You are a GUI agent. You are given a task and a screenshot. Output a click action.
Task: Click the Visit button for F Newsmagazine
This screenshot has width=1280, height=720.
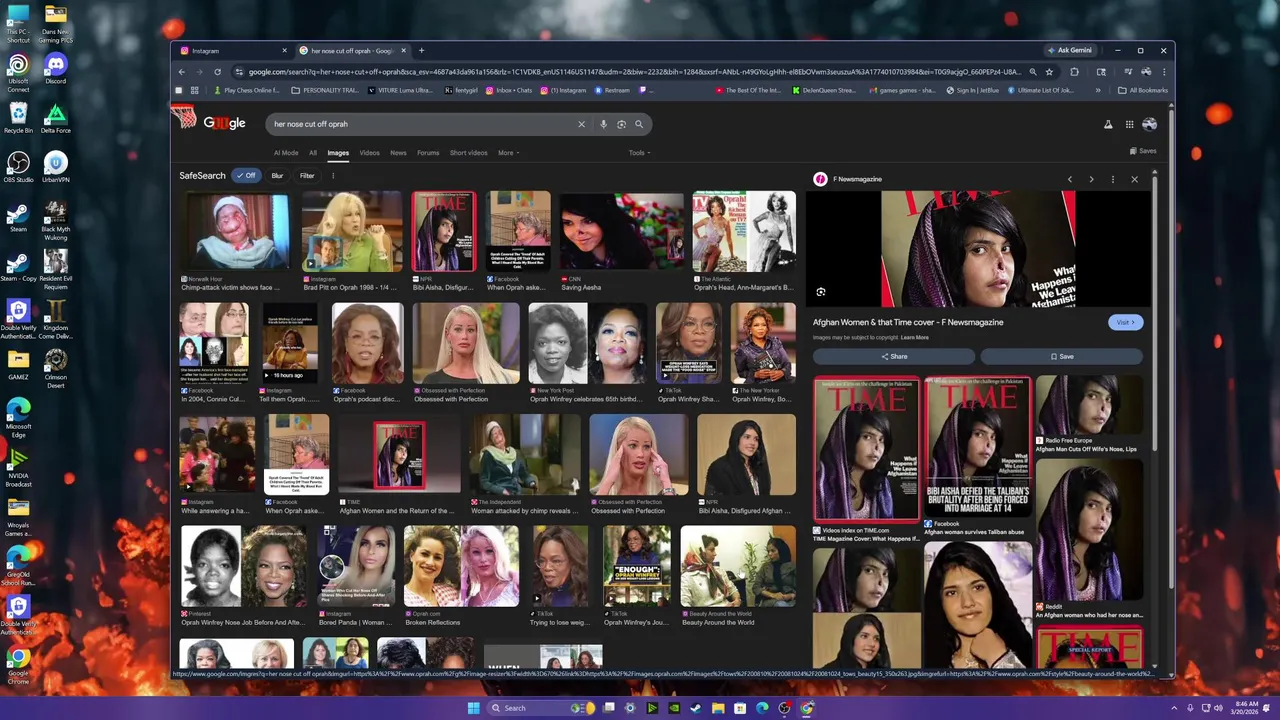point(1125,322)
